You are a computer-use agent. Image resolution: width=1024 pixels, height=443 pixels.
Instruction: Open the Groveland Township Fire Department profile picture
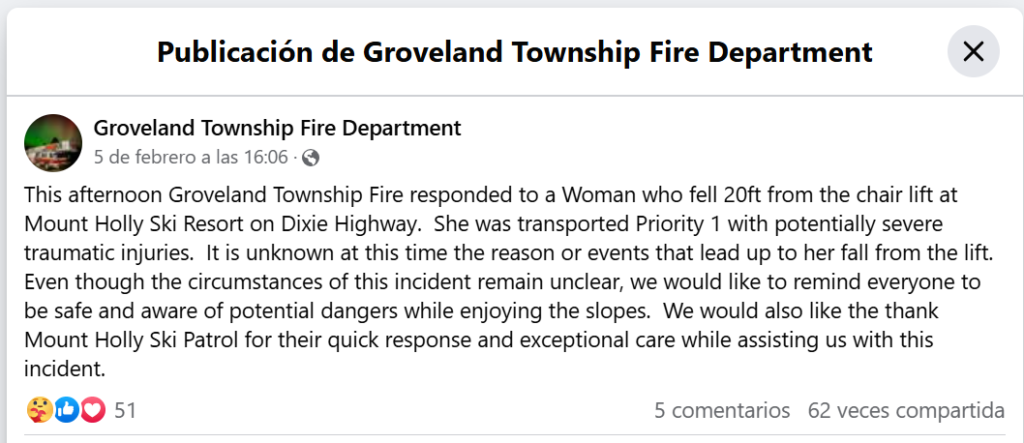click(53, 143)
